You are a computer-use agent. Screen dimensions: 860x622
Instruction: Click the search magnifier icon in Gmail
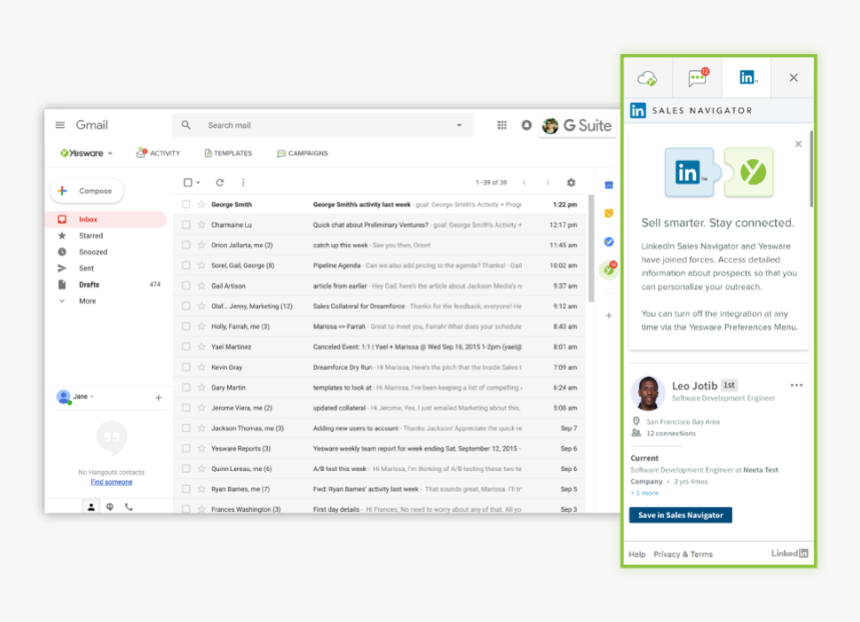186,125
